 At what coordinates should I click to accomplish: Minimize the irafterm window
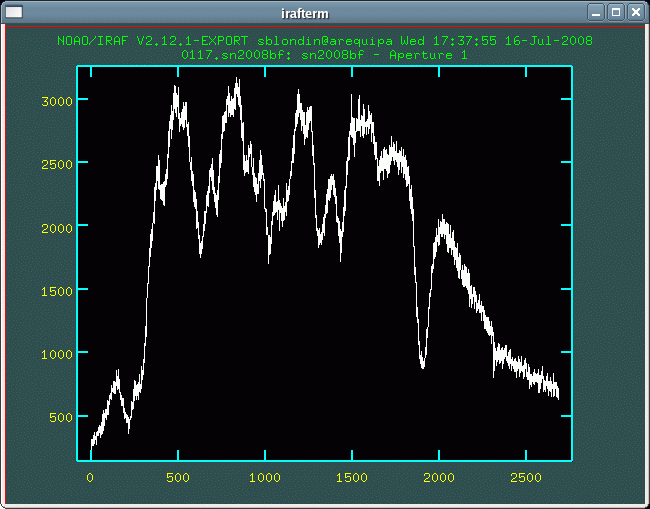pos(596,12)
